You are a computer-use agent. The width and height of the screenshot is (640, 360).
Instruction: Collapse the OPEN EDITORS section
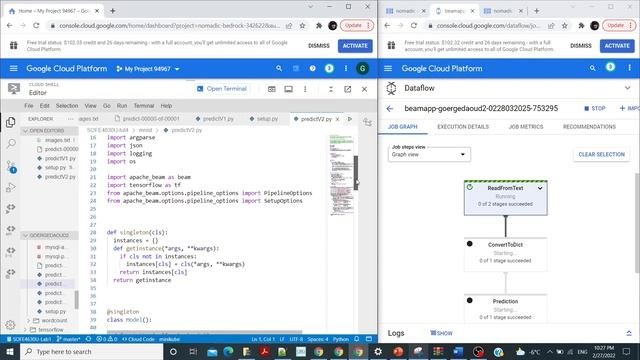[49, 131]
